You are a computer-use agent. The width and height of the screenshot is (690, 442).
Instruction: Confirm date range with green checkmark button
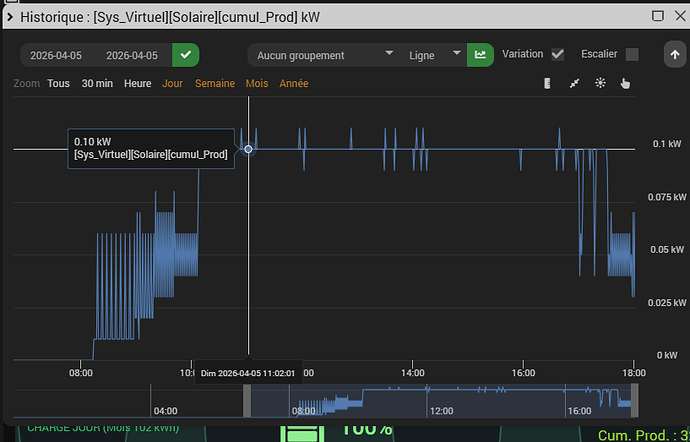pos(185,55)
